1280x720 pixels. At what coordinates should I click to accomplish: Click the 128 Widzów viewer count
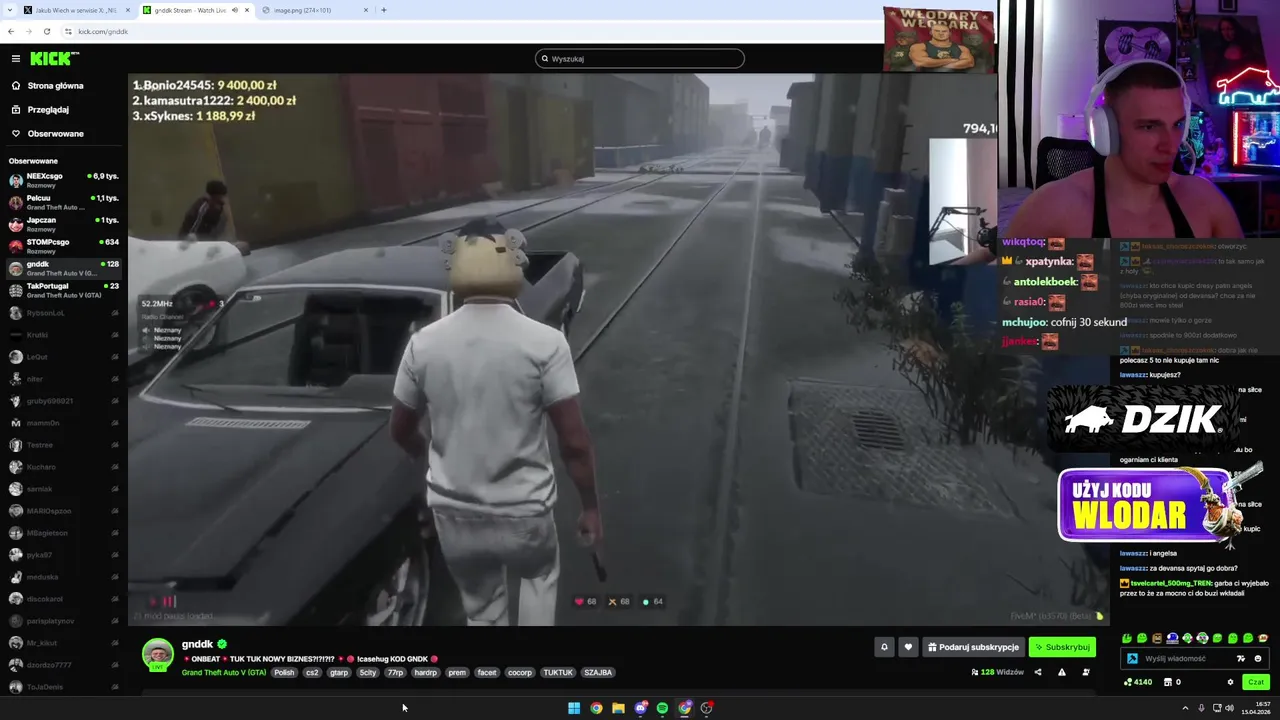(997, 672)
